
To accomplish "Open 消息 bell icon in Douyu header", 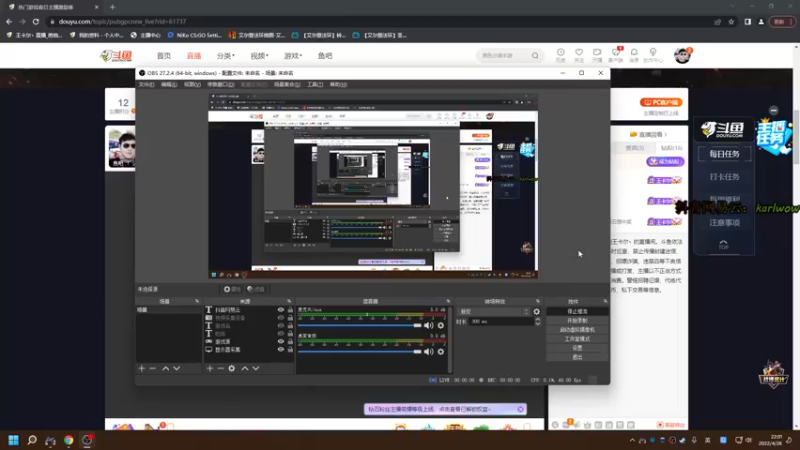I will pyautogui.click(x=634, y=55).
